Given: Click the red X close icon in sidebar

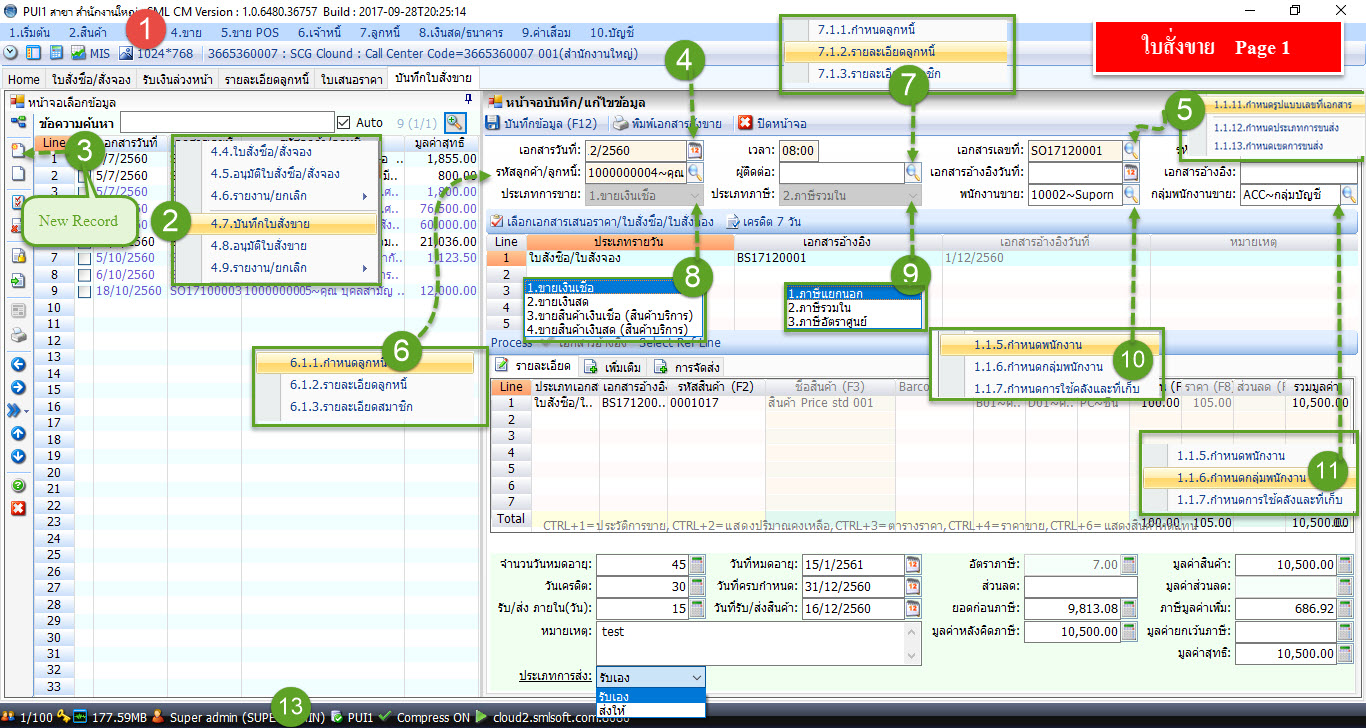Looking at the screenshot, I should (x=18, y=509).
